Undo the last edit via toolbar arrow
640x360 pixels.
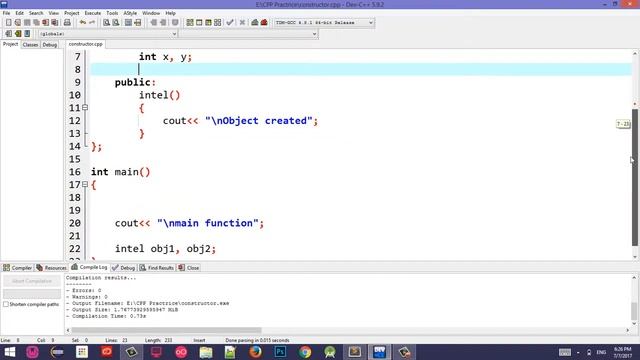pyautogui.click(x=83, y=22)
